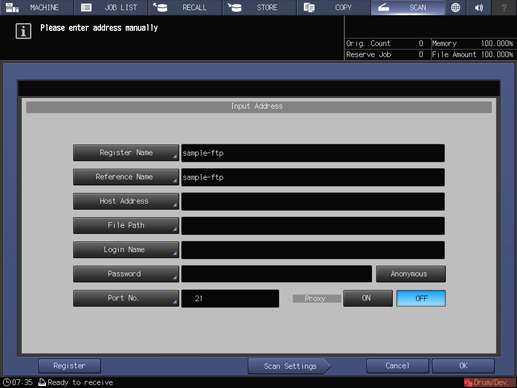Open the Host Address entry button
This screenshot has height=388, width=517.
click(x=126, y=201)
